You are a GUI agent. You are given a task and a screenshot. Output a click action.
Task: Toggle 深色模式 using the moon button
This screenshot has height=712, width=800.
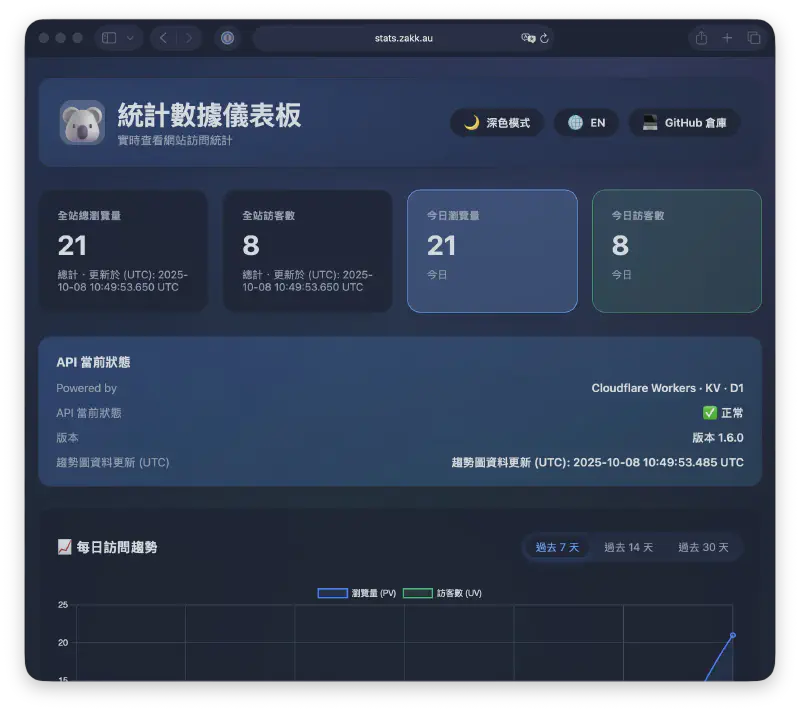[x=497, y=123]
